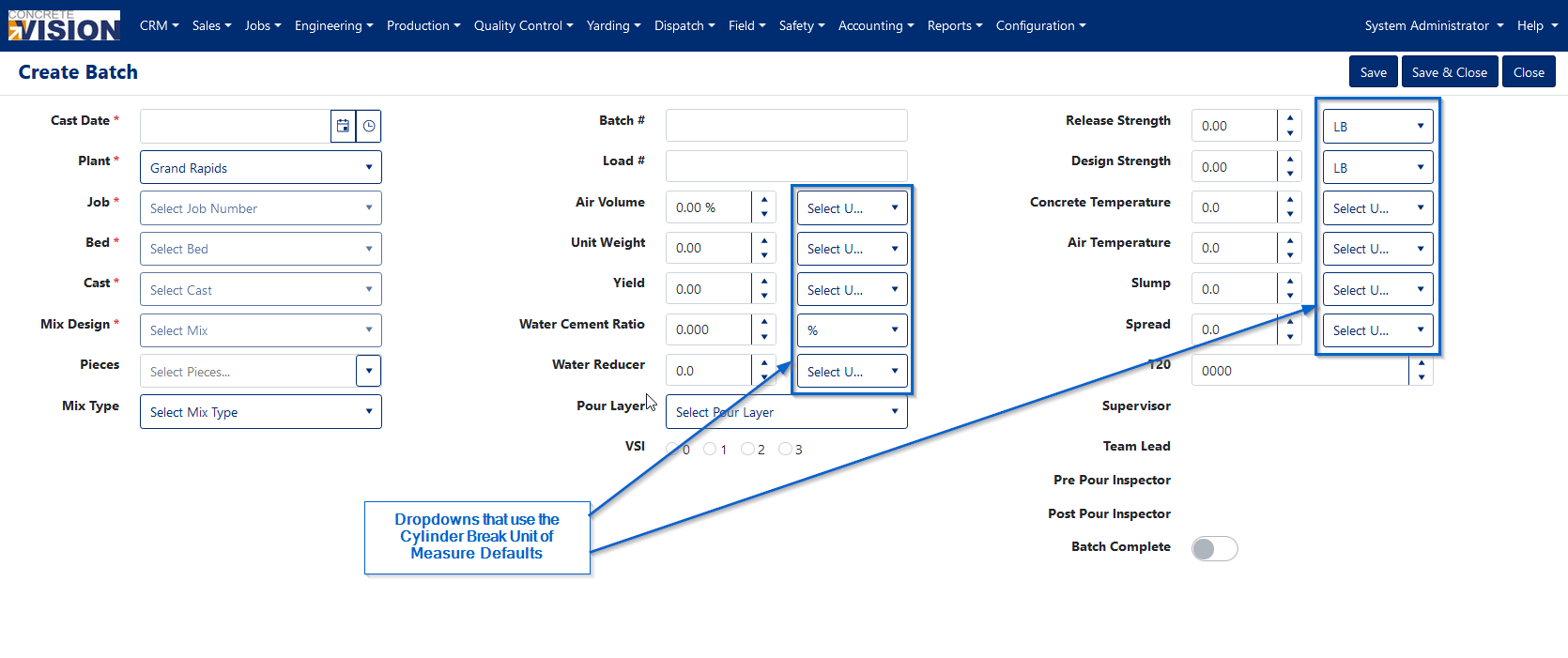Image resolution: width=1568 pixels, height=658 pixels.
Task: Click the Save & Close button
Action: (1450, 72)
